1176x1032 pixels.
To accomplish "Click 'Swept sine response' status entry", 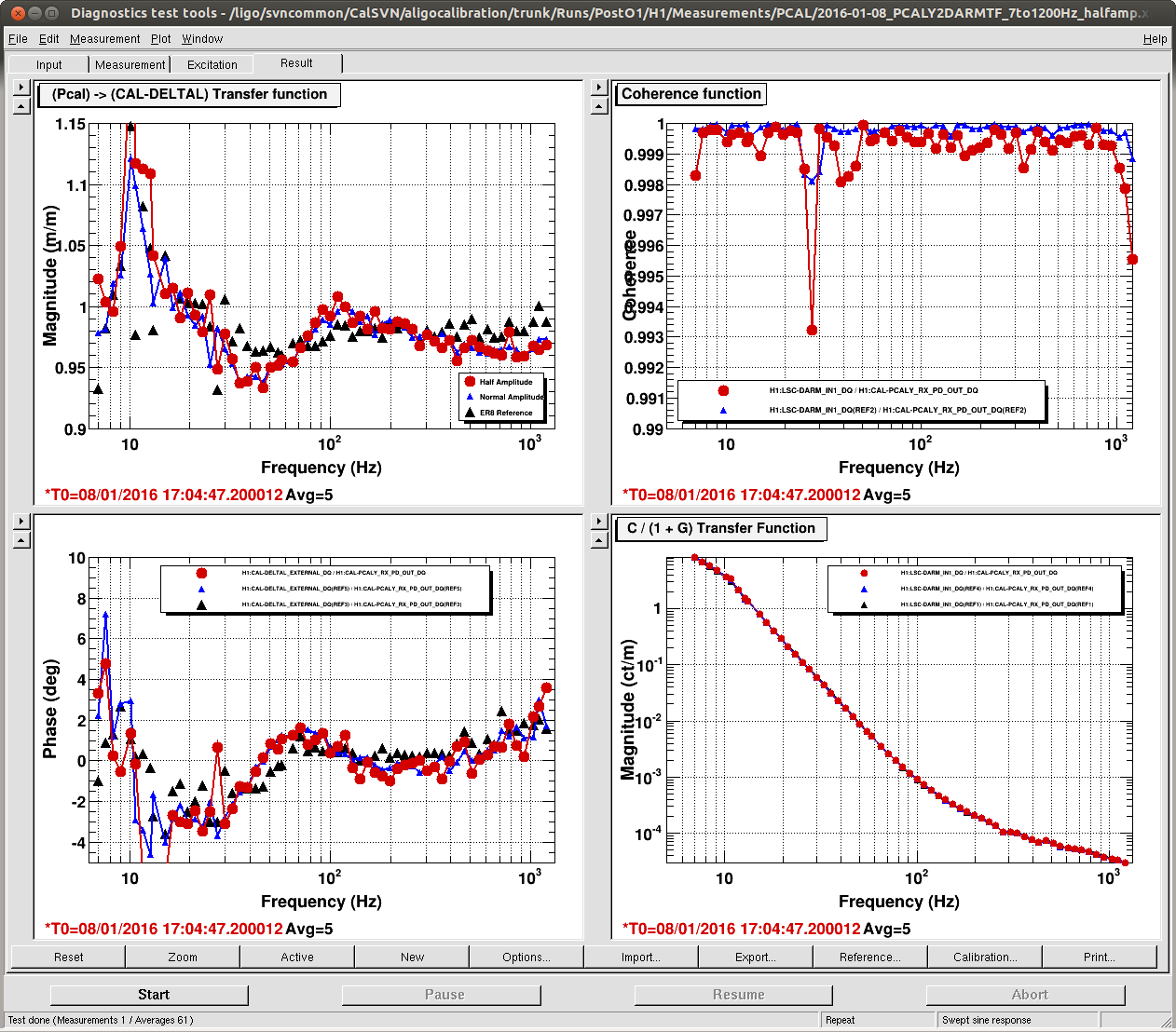I will pyautogui.click(x=987, y=1020).
